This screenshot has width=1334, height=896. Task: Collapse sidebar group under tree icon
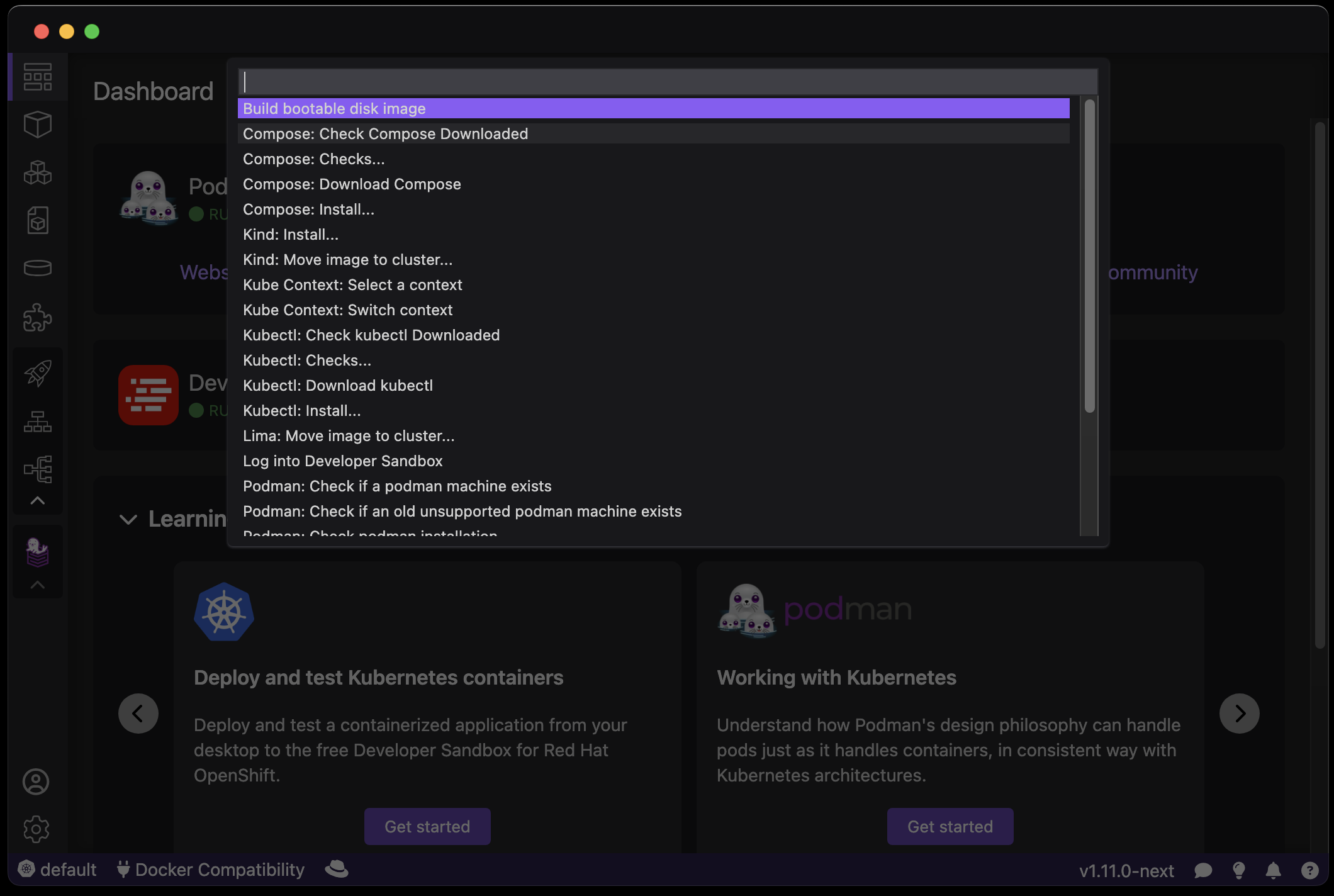tap(37, 501)
